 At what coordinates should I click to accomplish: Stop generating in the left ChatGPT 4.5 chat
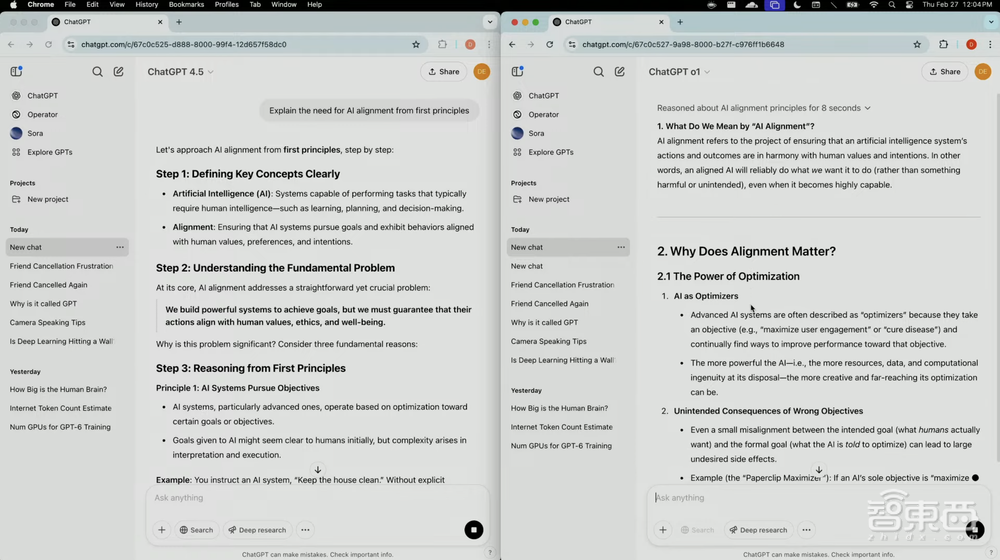pos(474,530)
